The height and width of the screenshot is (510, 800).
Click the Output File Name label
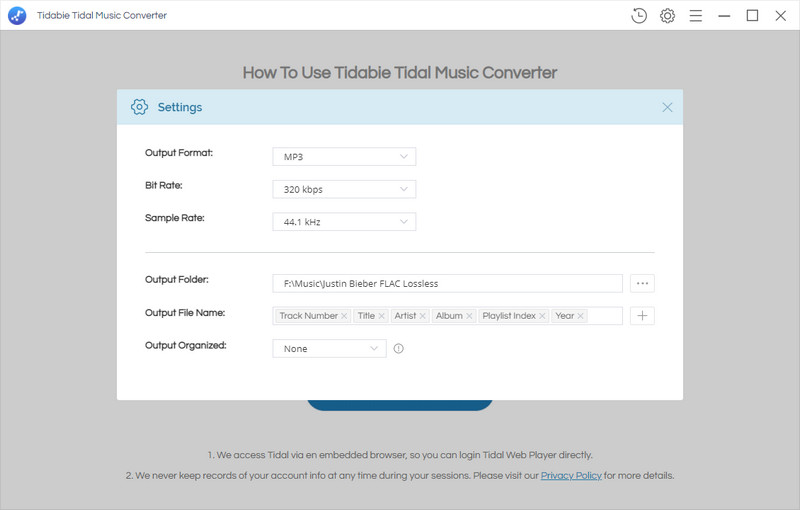pos(185,313)
